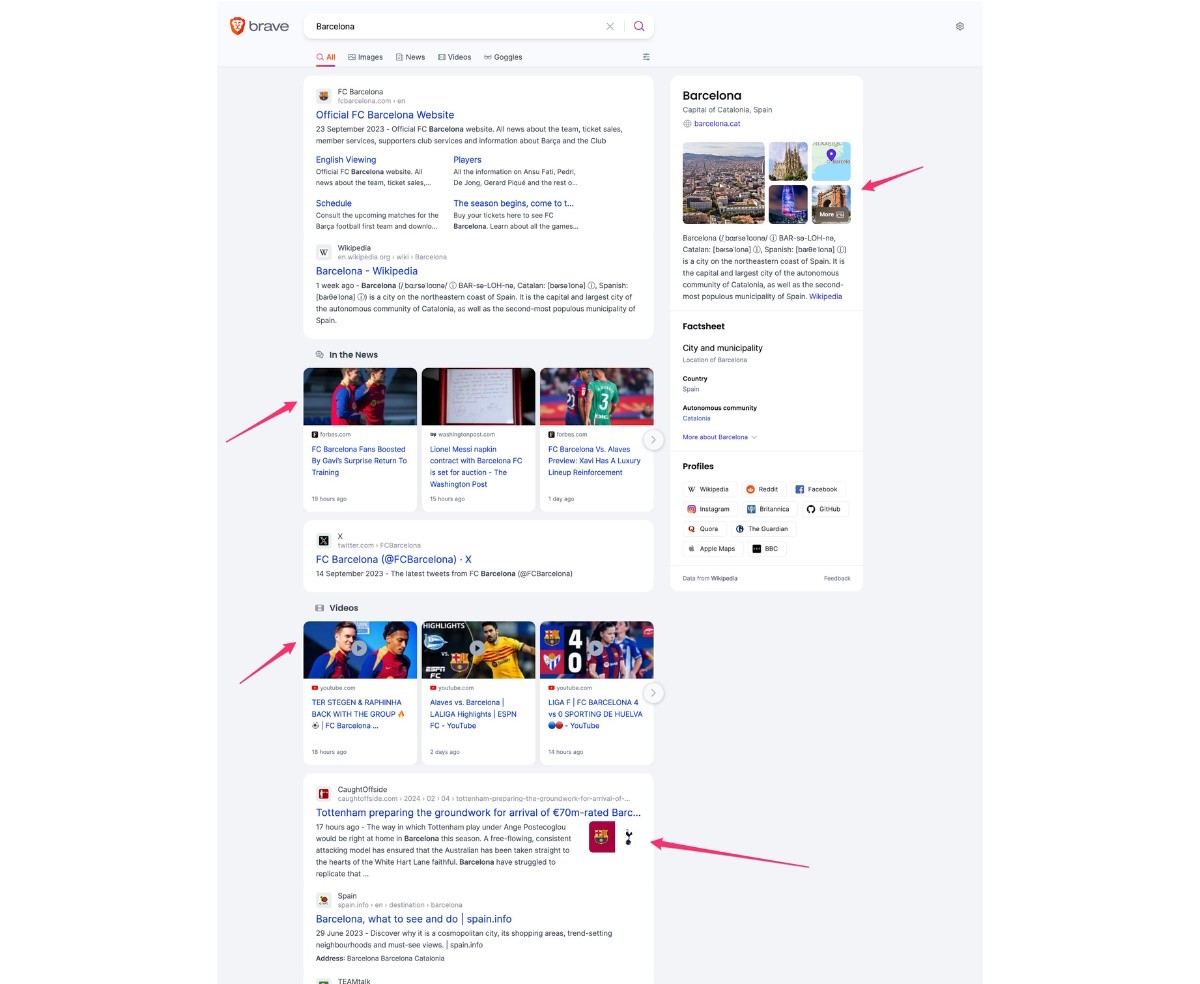
Task: Open Schedule sublink
Action: 334,203
